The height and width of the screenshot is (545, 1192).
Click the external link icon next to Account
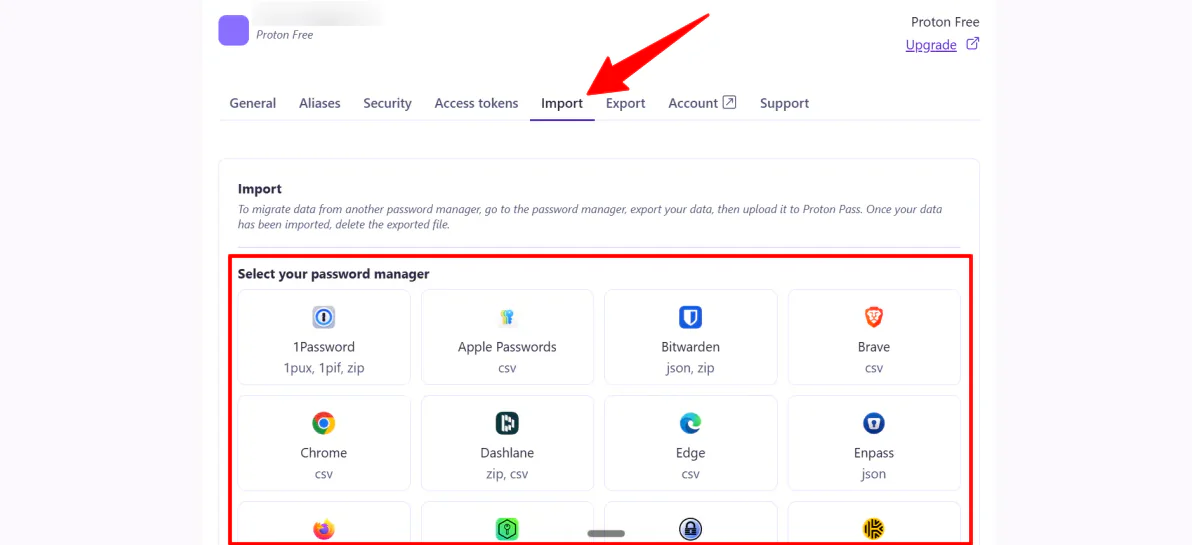pos(729,102)
